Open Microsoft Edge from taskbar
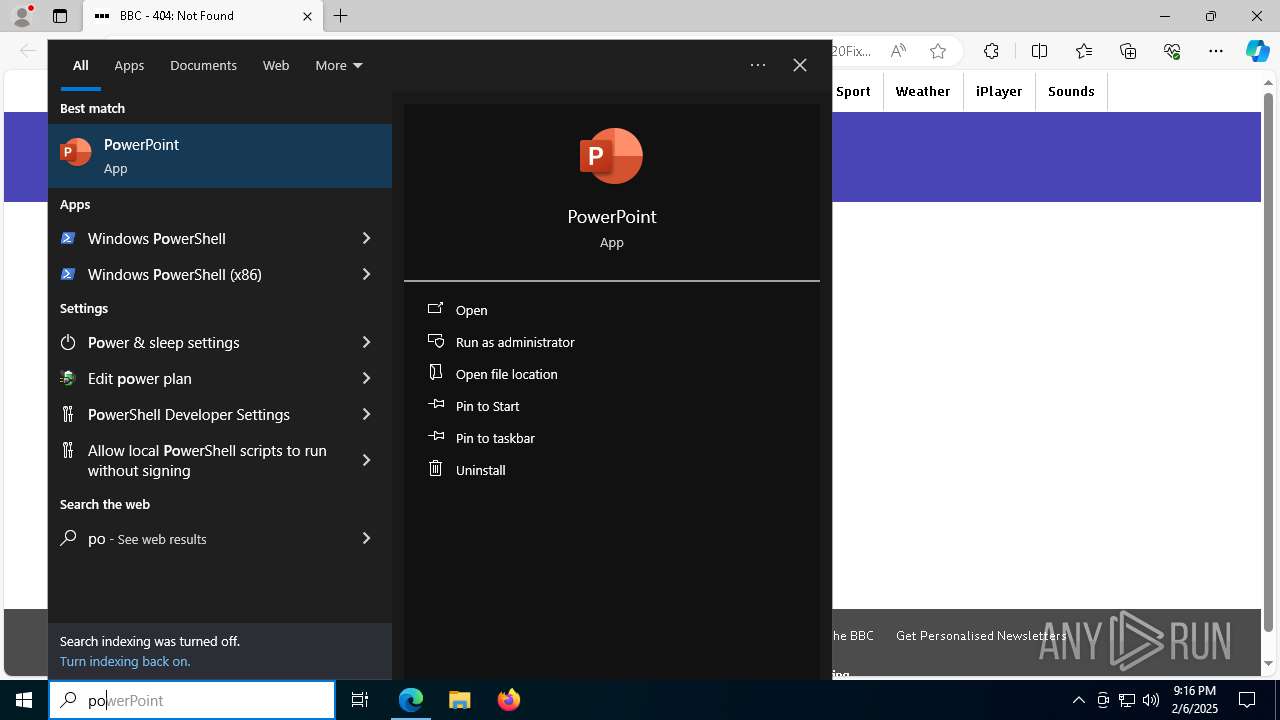The width and height of the screenshot is (1280, 720). pyautogui.click(x=411, y=700)
